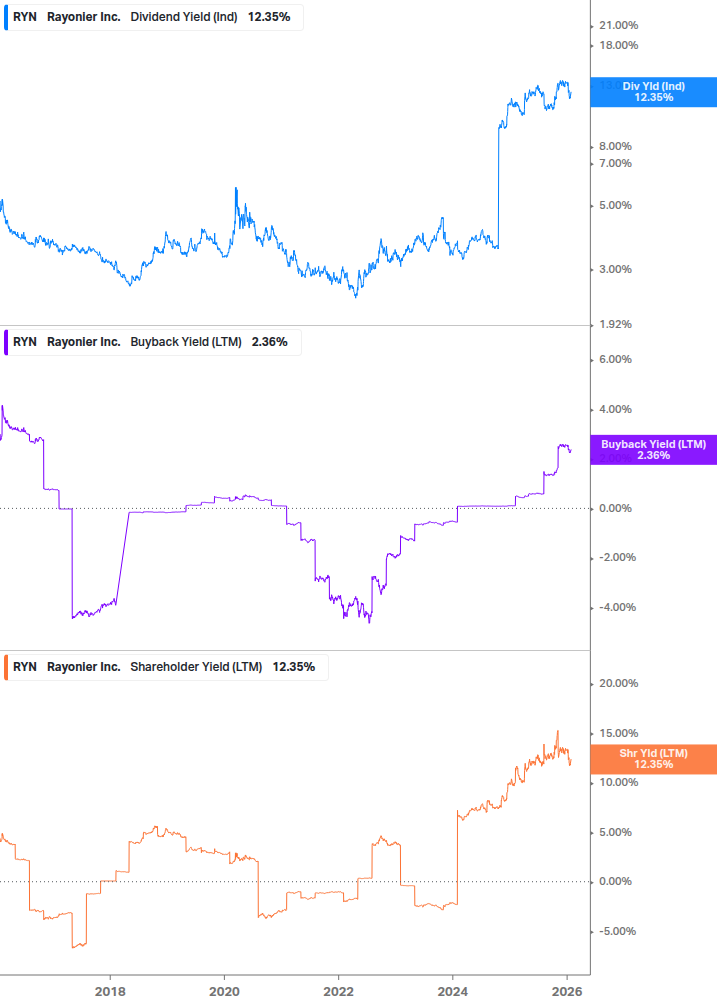The height and width of the screenshot is (1005, 717).
Task: Click the 3.00% tick on the dividend yield axis
Action: [615, 269]
